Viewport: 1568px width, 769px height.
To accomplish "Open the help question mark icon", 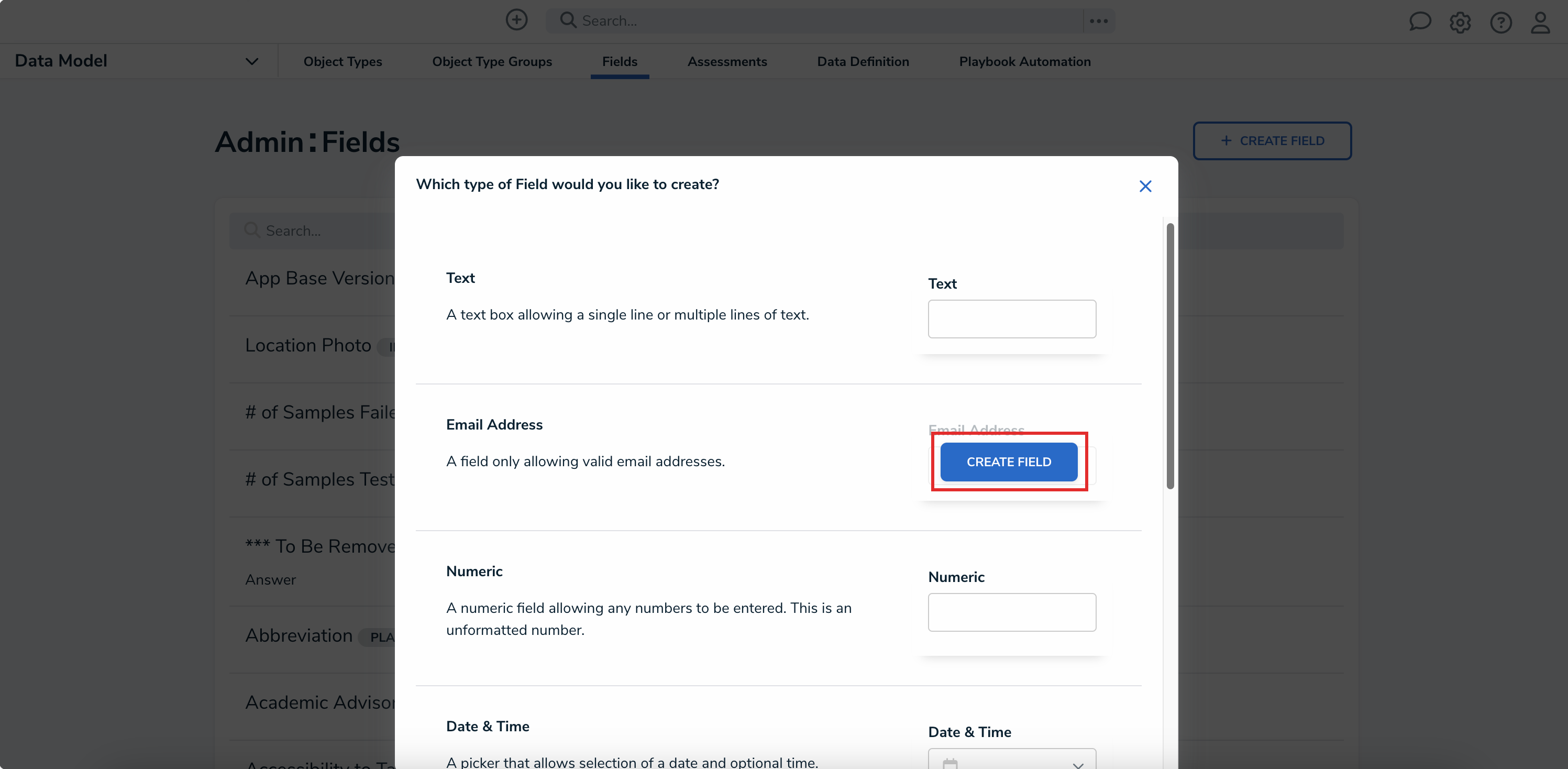I will click(1500, 22).
